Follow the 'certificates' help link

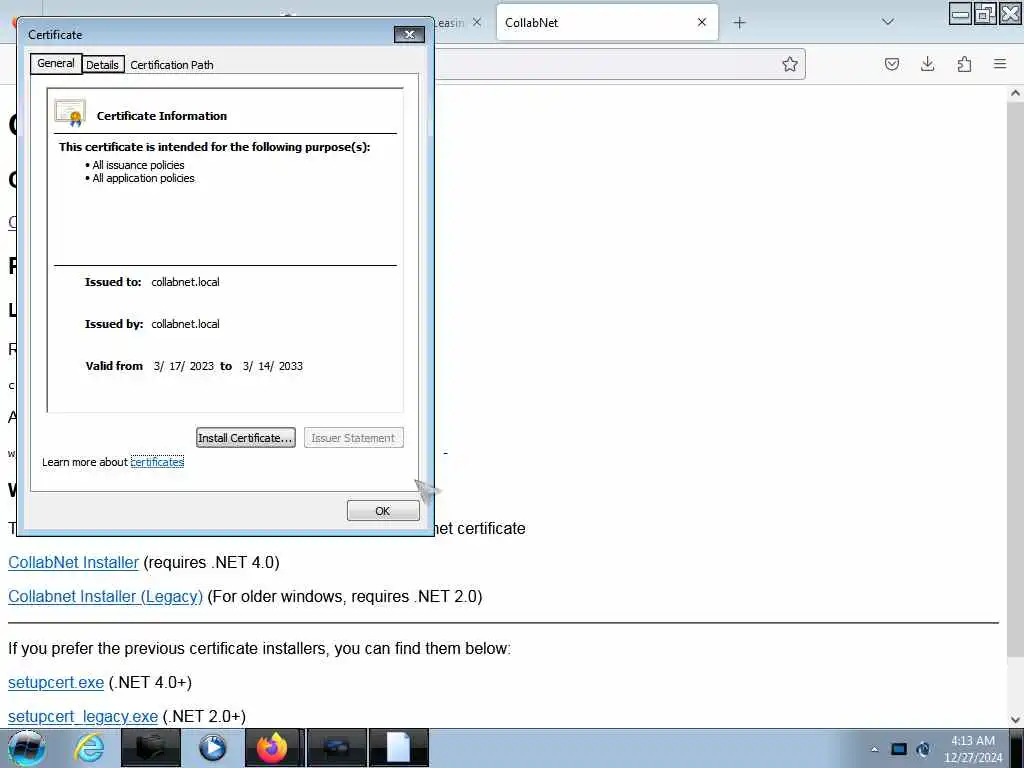[157, 462]
